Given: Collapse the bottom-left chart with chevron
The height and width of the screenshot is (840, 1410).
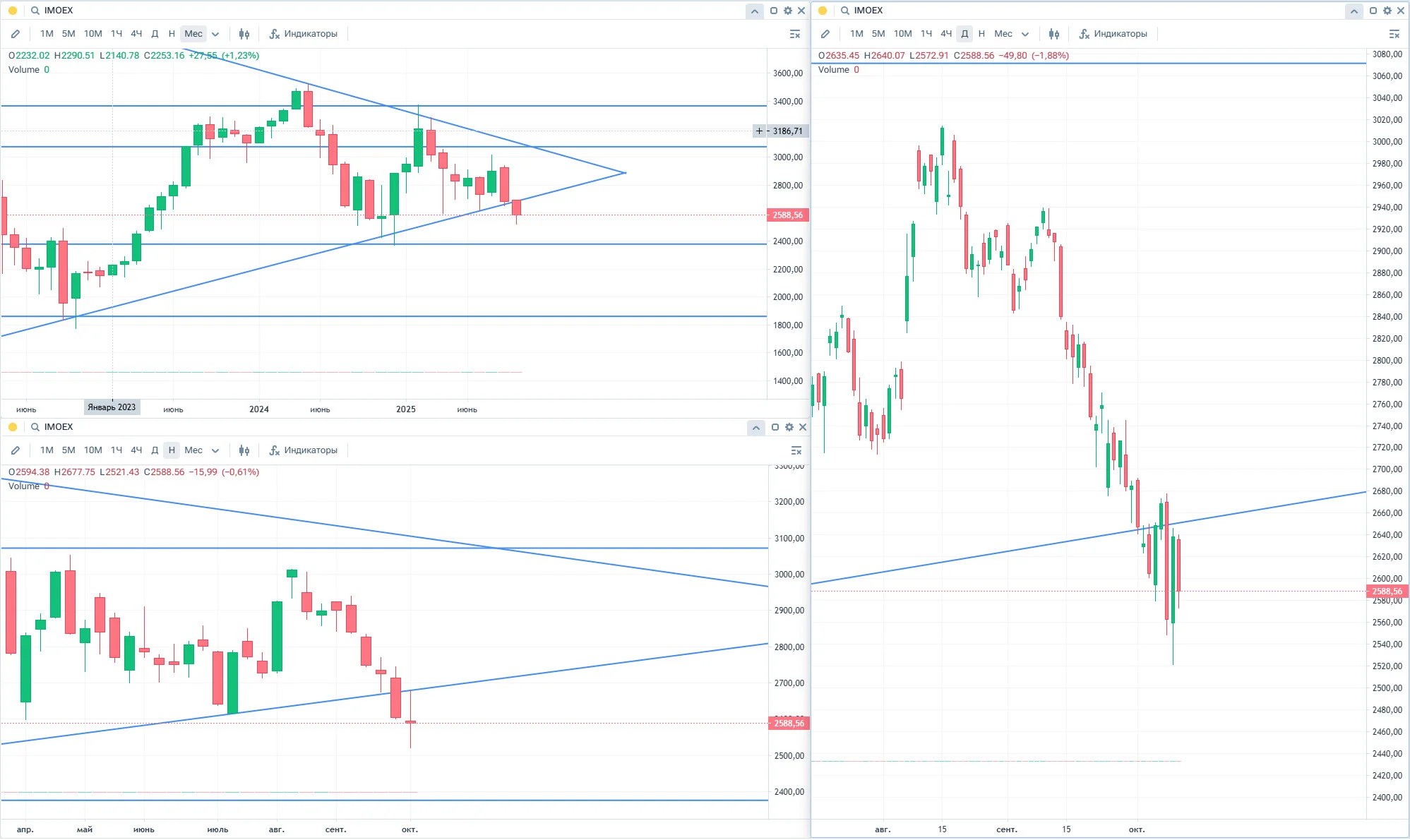Looking at the screenshot, I should tap(756, 427).
